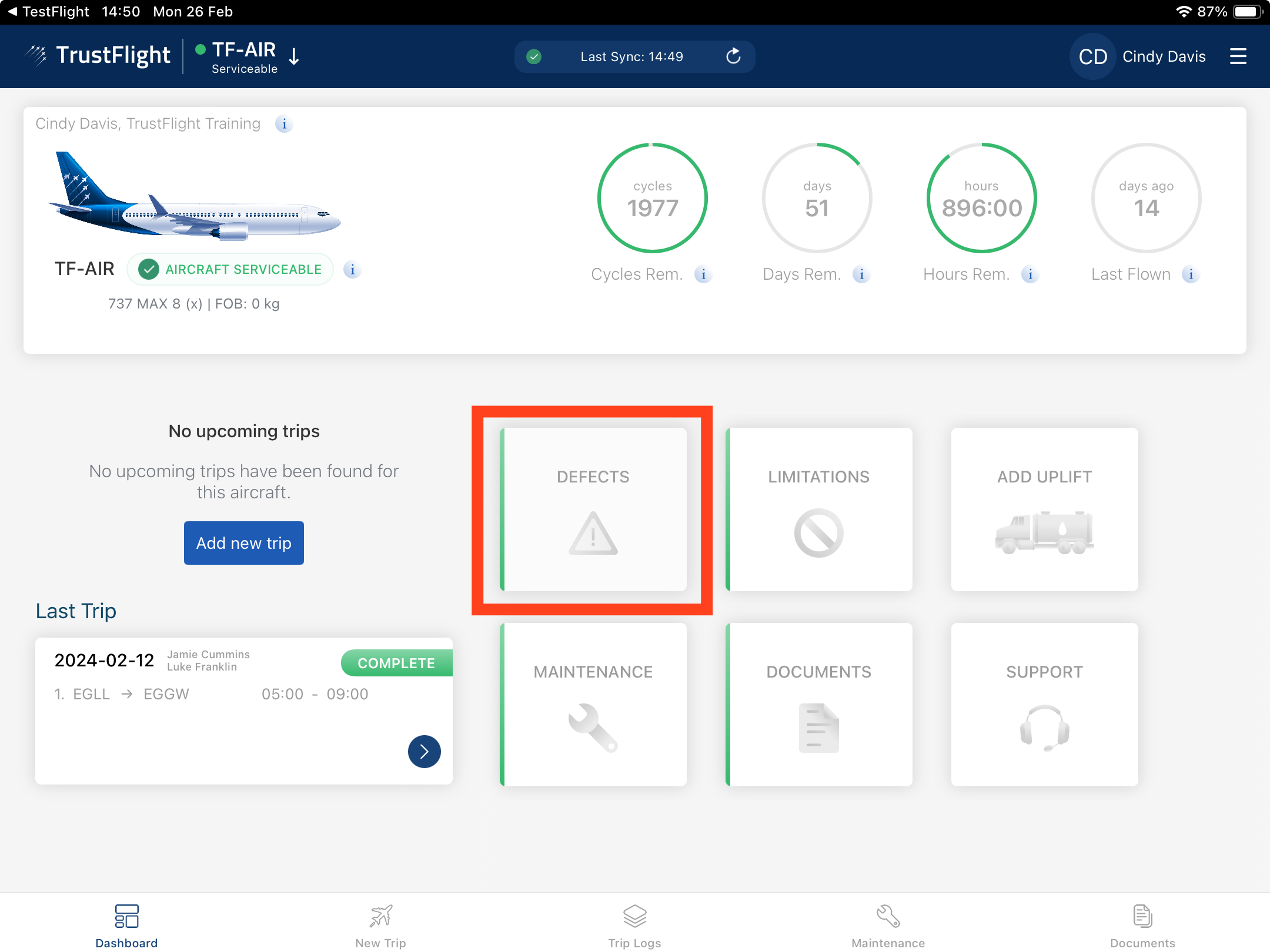Tap the Hours remaining progress ring
This screenshot has width=1270, height=952.
click(981, 198)
